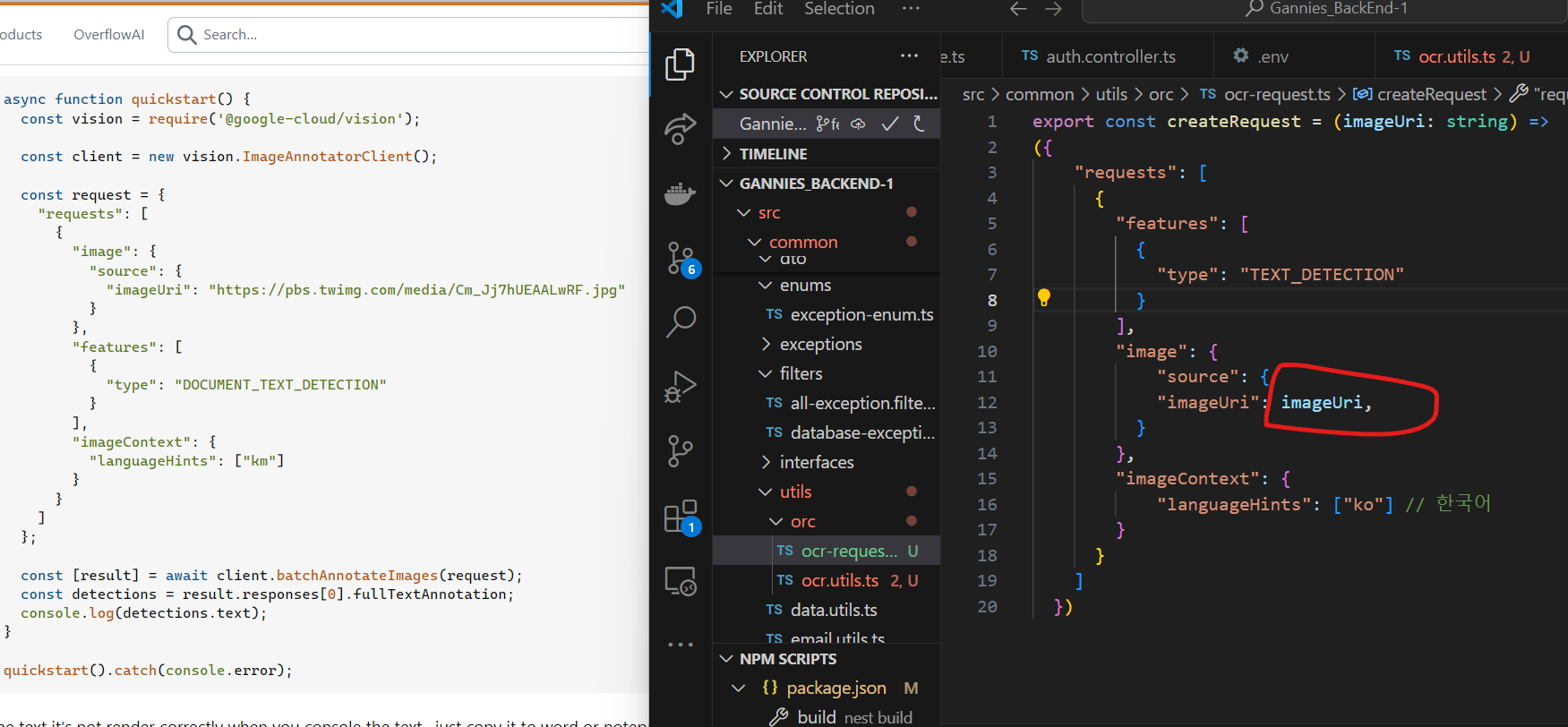The image size is (1568, 727).
Task: Open all-exception.filter file in explorer
Action: click(827, 403)
